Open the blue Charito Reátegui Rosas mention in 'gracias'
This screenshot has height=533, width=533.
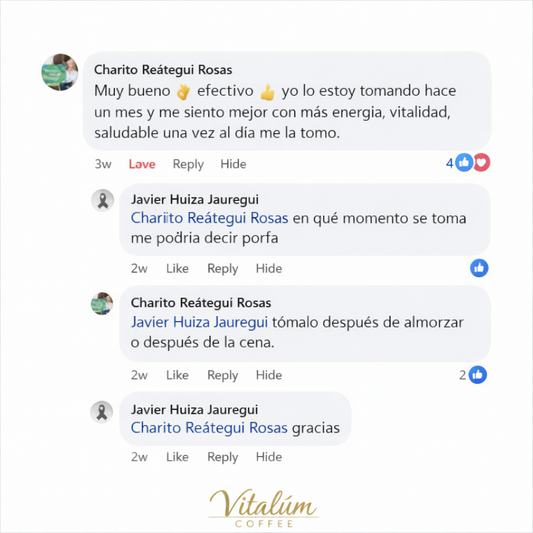pos(209,428)
